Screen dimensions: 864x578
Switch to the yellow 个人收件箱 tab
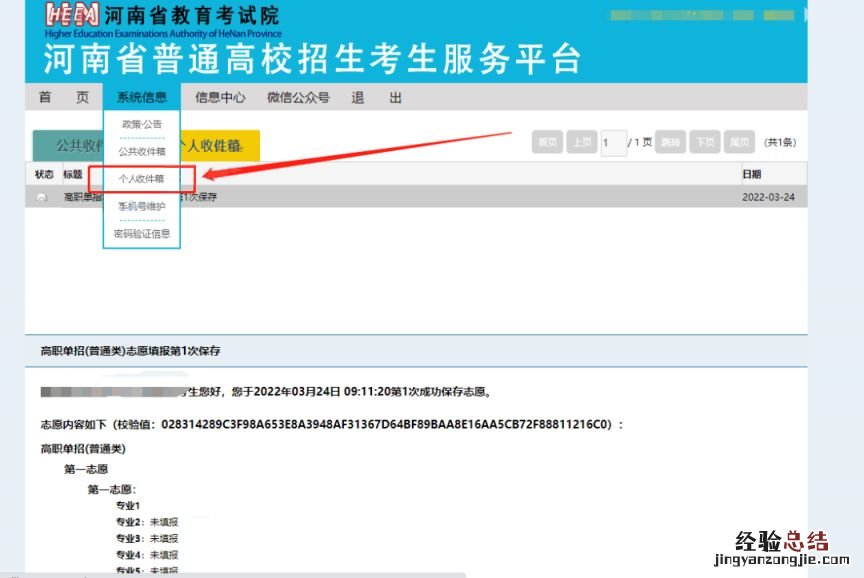pos(220,145)
